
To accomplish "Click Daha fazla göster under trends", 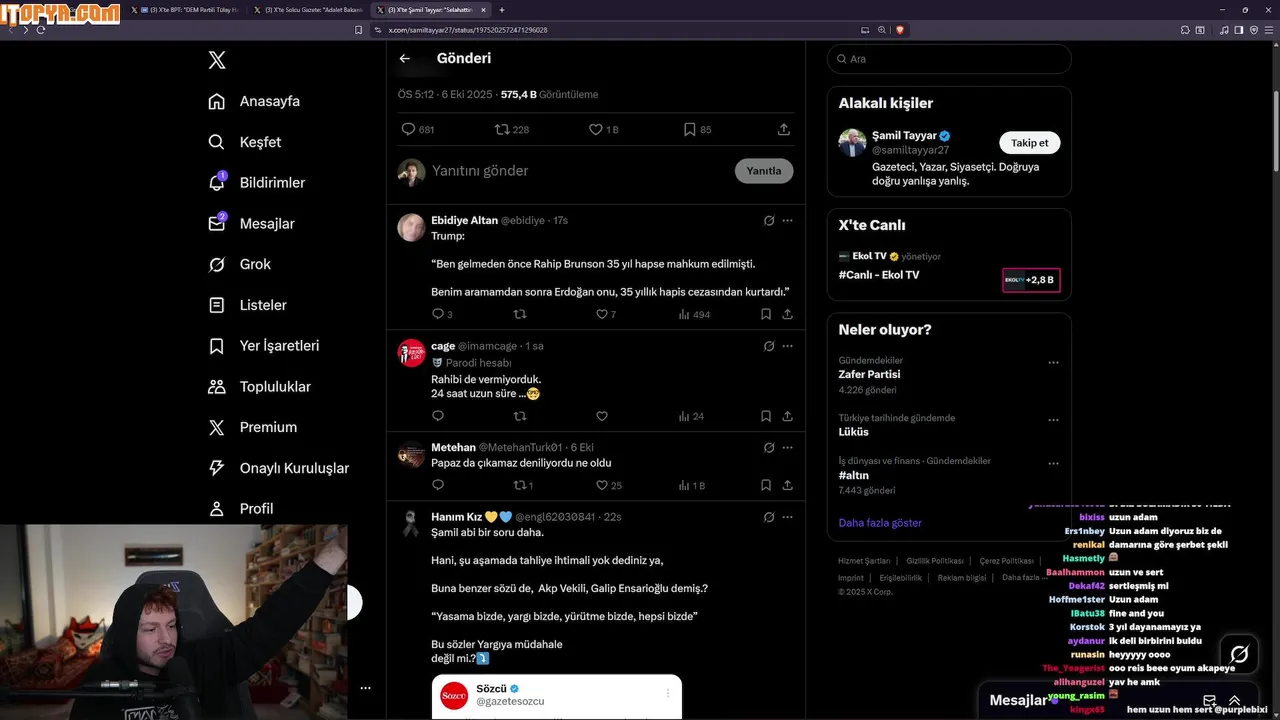I will tap(880, 523).
